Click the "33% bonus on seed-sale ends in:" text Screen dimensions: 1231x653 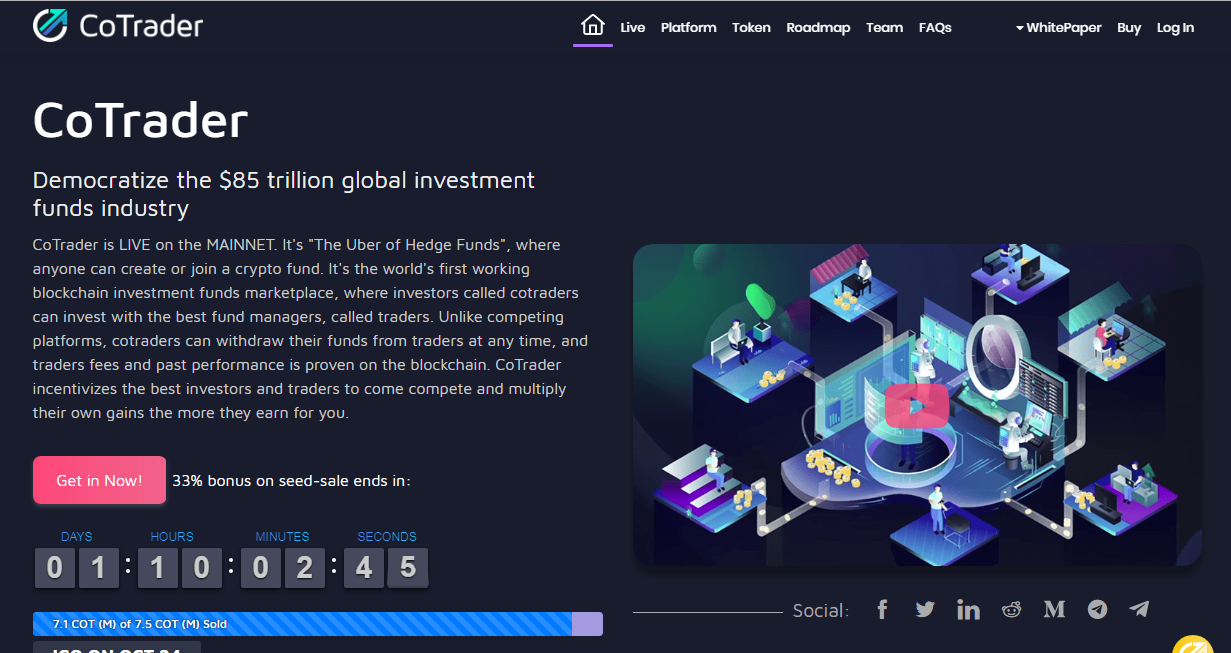click(291, 481)
